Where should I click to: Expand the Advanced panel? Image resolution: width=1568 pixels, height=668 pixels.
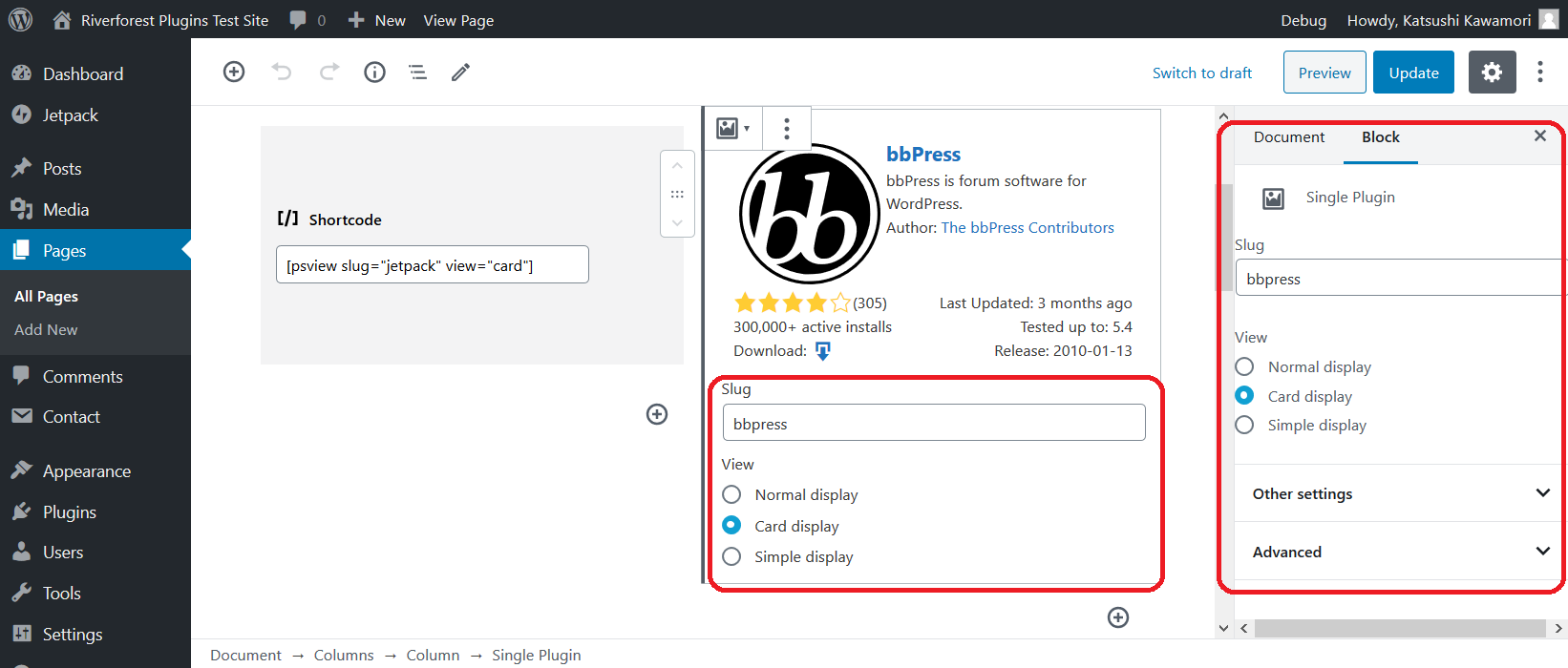1400,552
